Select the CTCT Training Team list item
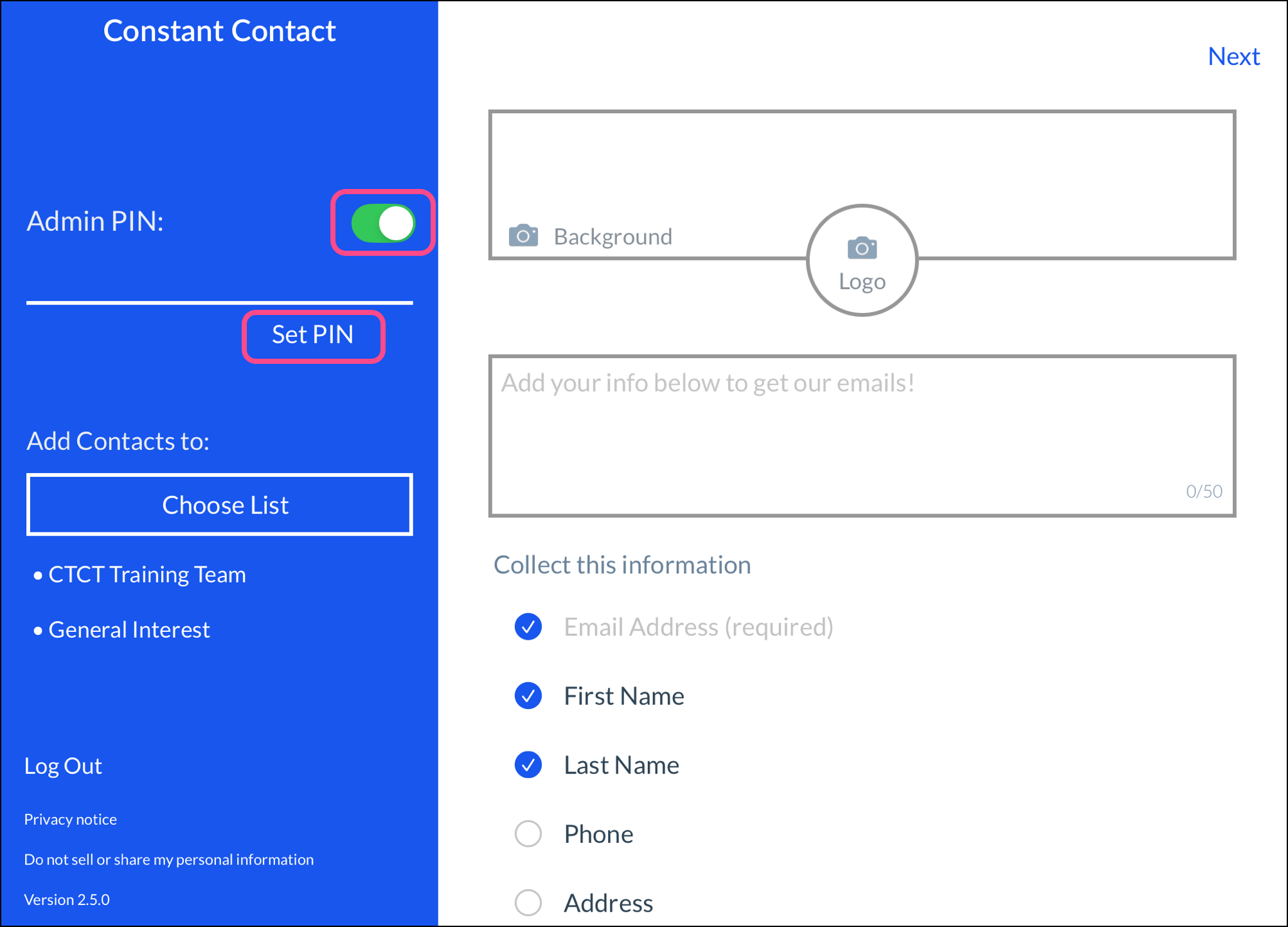The width and height of the screenshot is (1288, 927). [x=147, y=574]
